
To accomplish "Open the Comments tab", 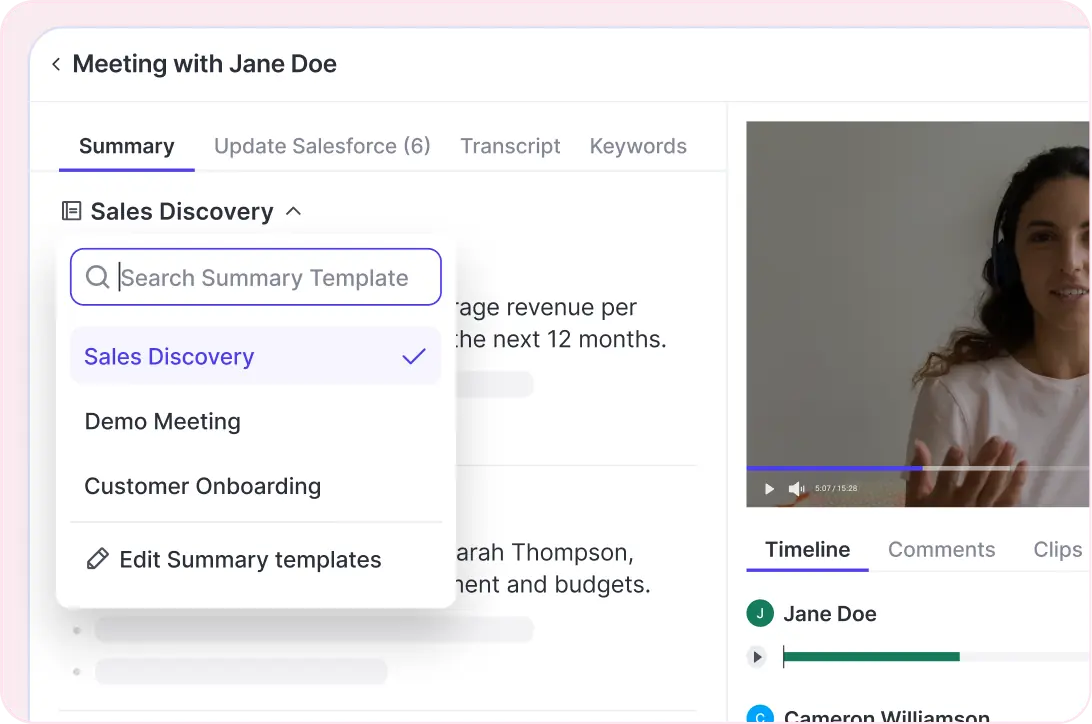I will point(941,550).
